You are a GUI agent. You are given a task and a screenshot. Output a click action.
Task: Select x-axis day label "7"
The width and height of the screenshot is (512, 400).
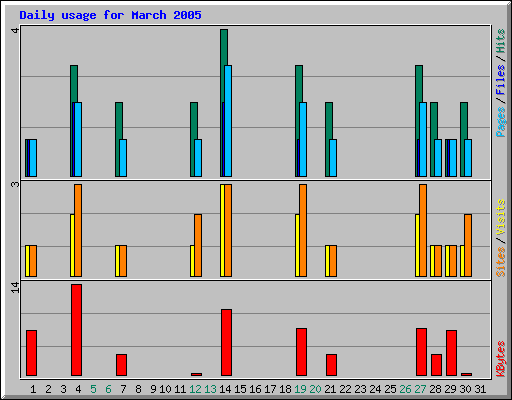point(123,389)
